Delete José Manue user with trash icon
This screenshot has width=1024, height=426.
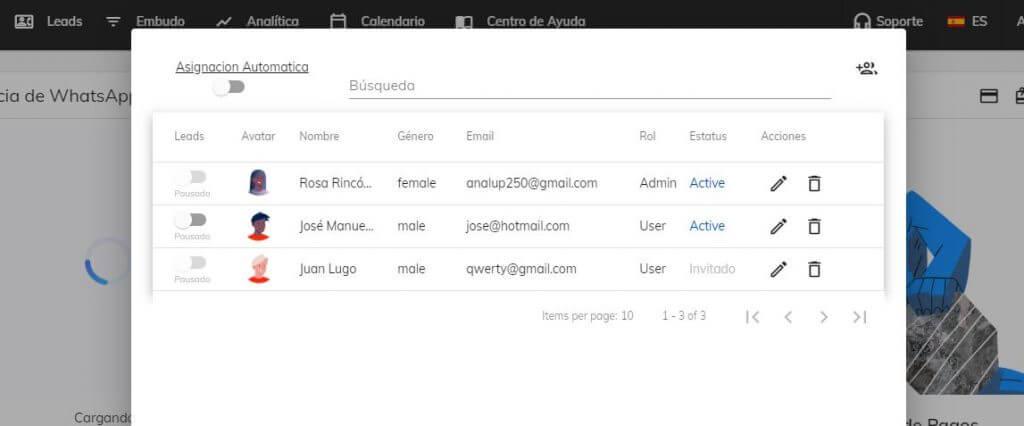[x=814, y=226]
